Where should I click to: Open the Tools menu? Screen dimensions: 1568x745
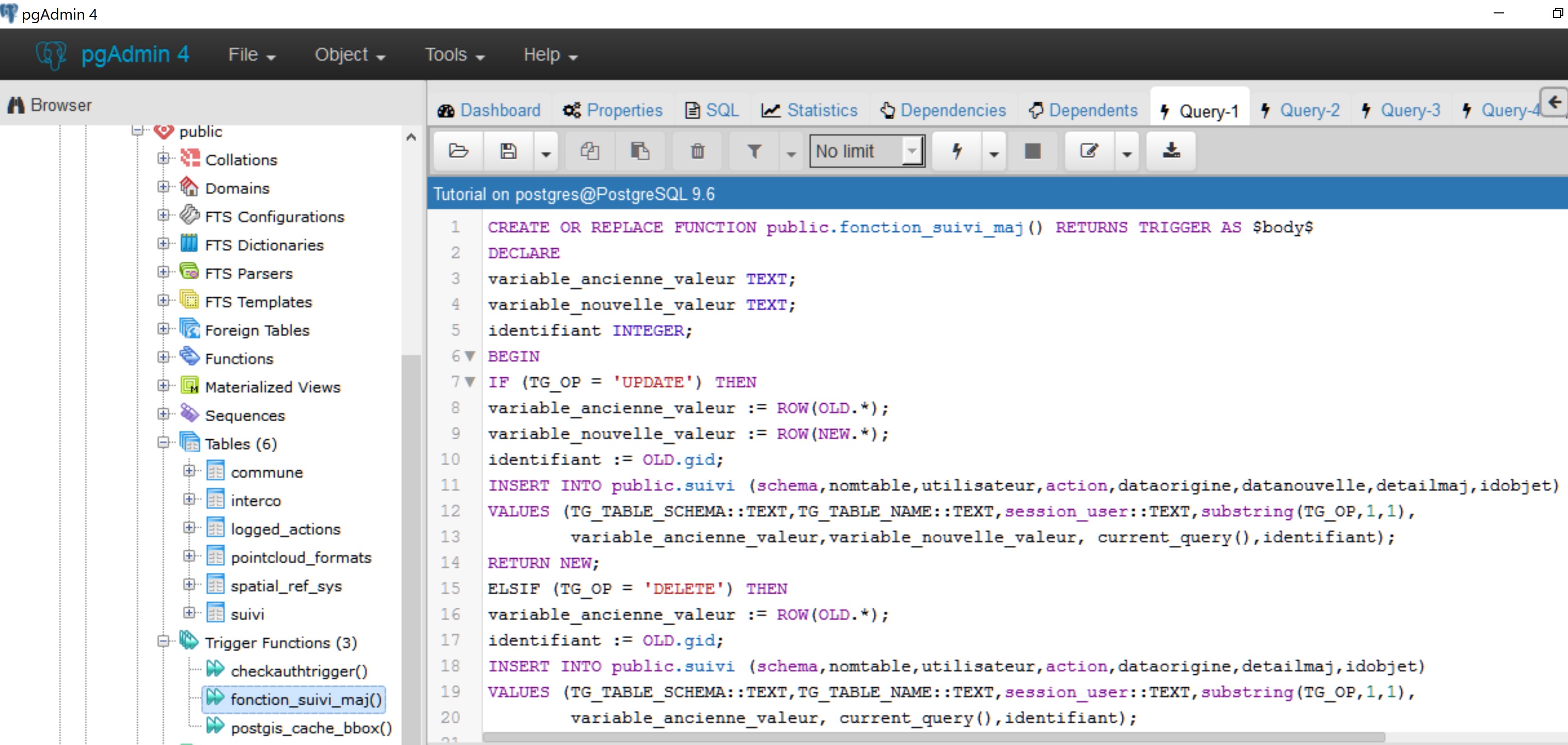[x=454, y=55]
